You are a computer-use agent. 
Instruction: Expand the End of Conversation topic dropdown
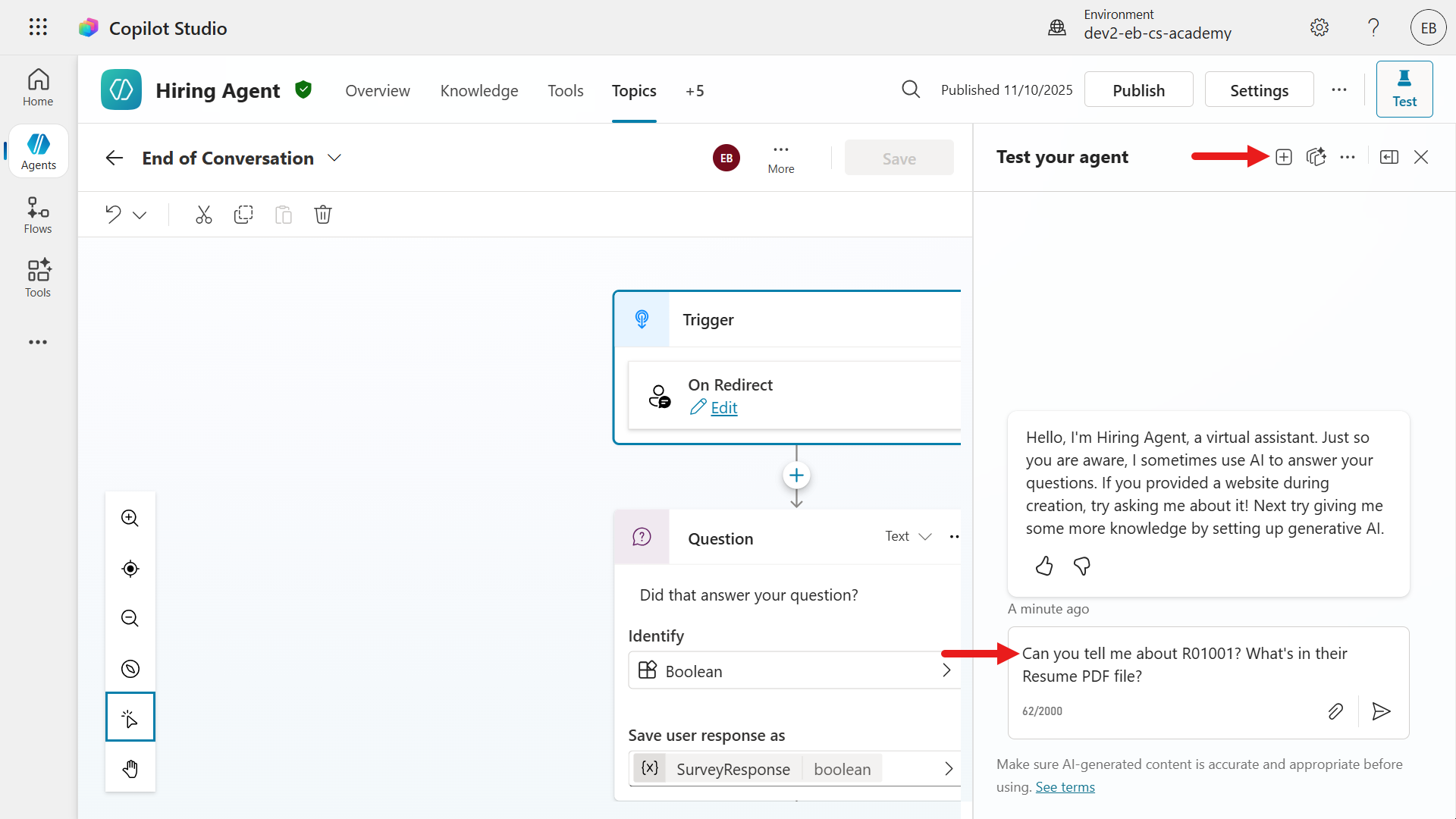coord(334,158)
